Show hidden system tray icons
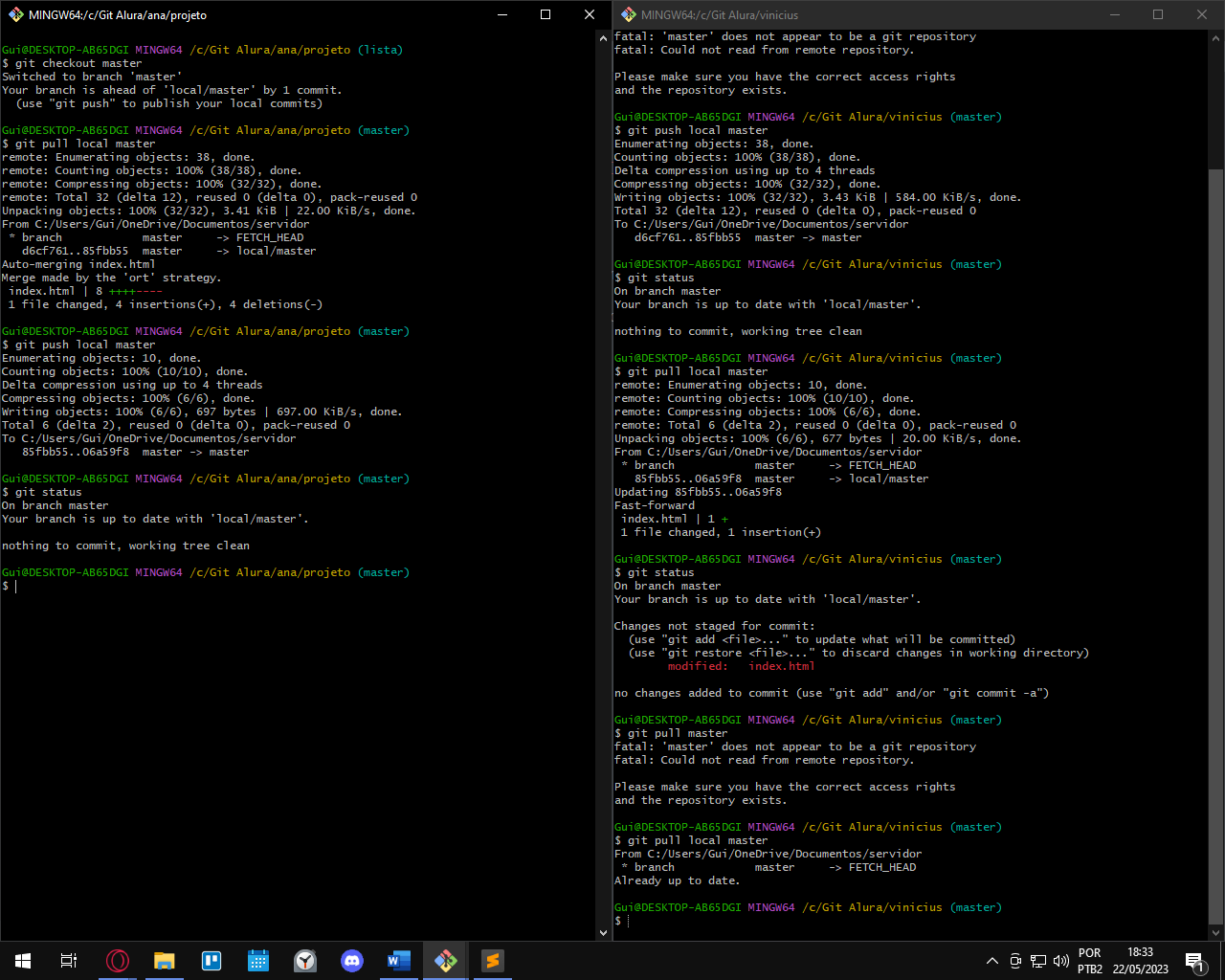This screenshot has height=980, width=1225. pos(992,961)
